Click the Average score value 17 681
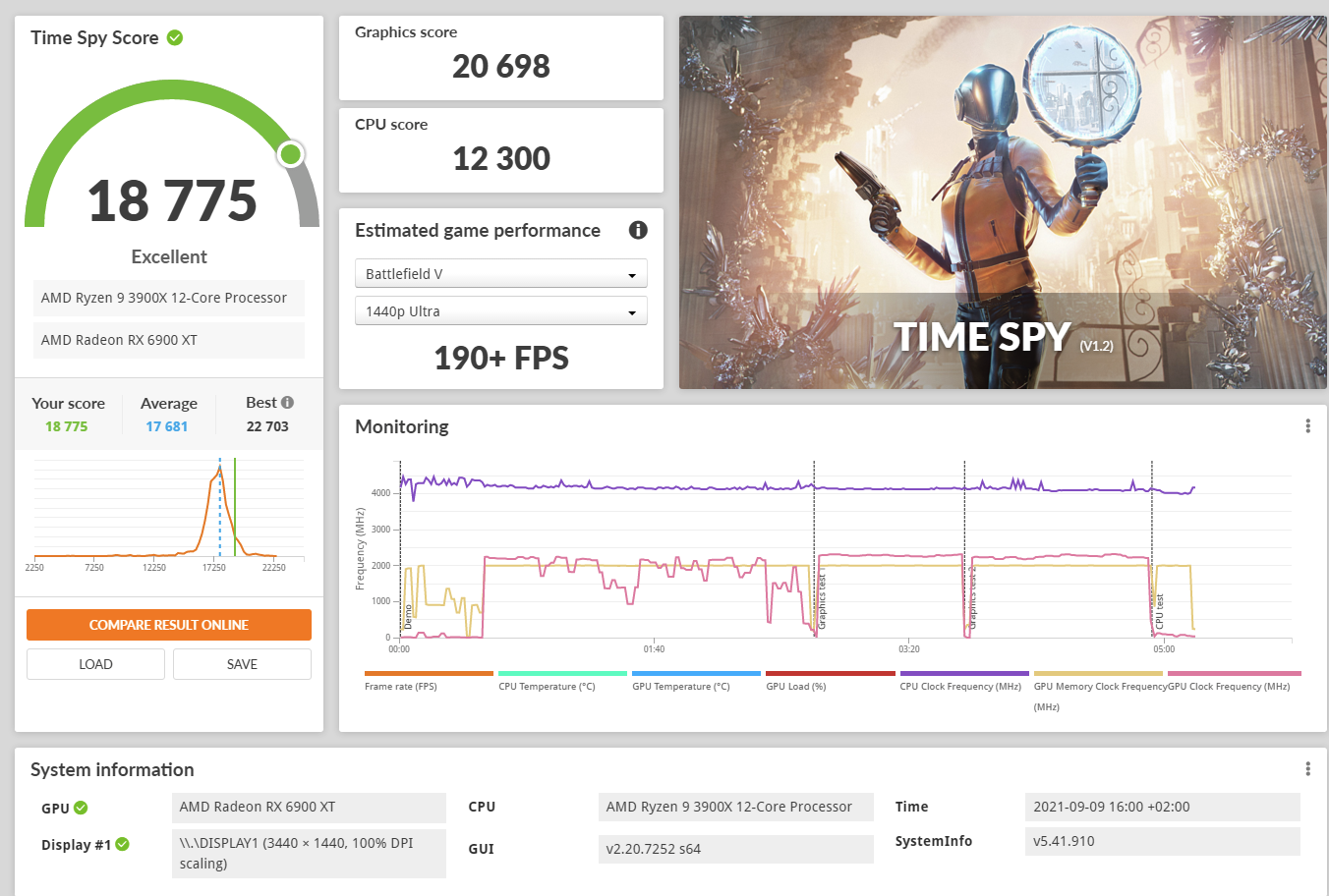 pos(166,426)
